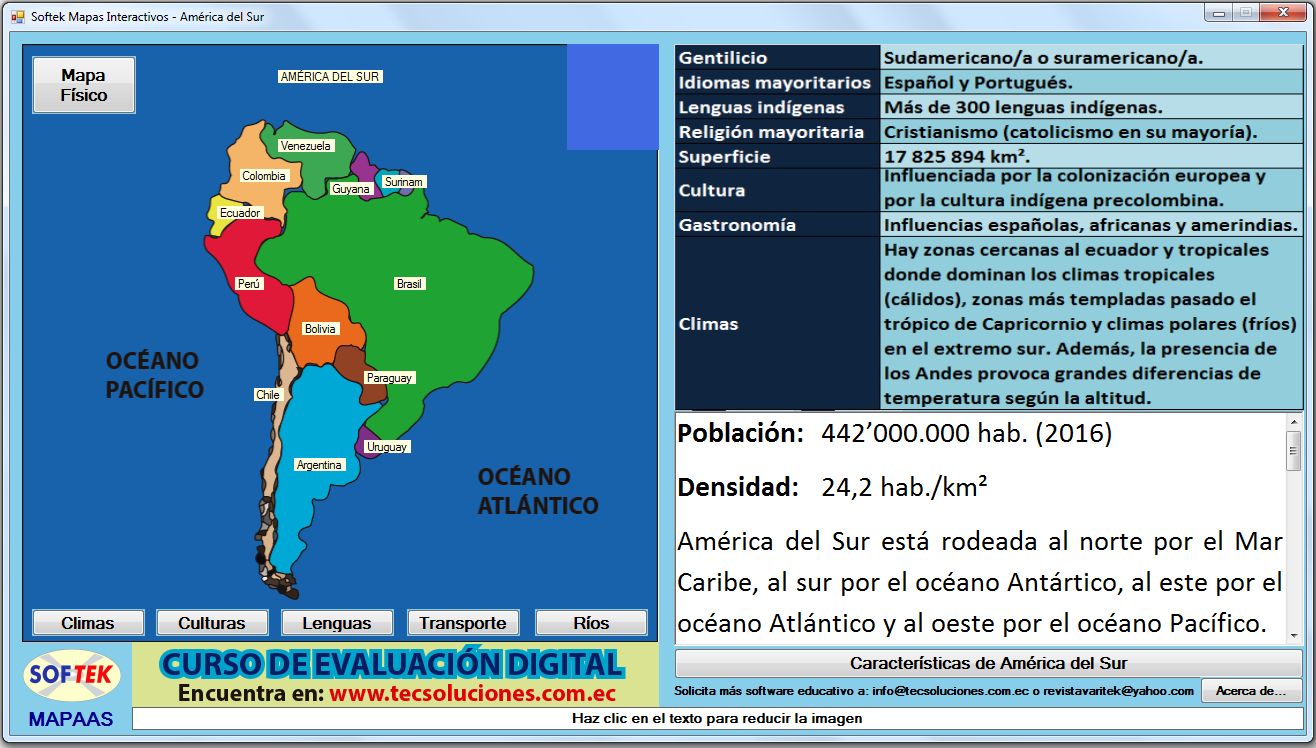Open the Culturas section
Viewport: 1316px width, 748px height.
point(212,623)
